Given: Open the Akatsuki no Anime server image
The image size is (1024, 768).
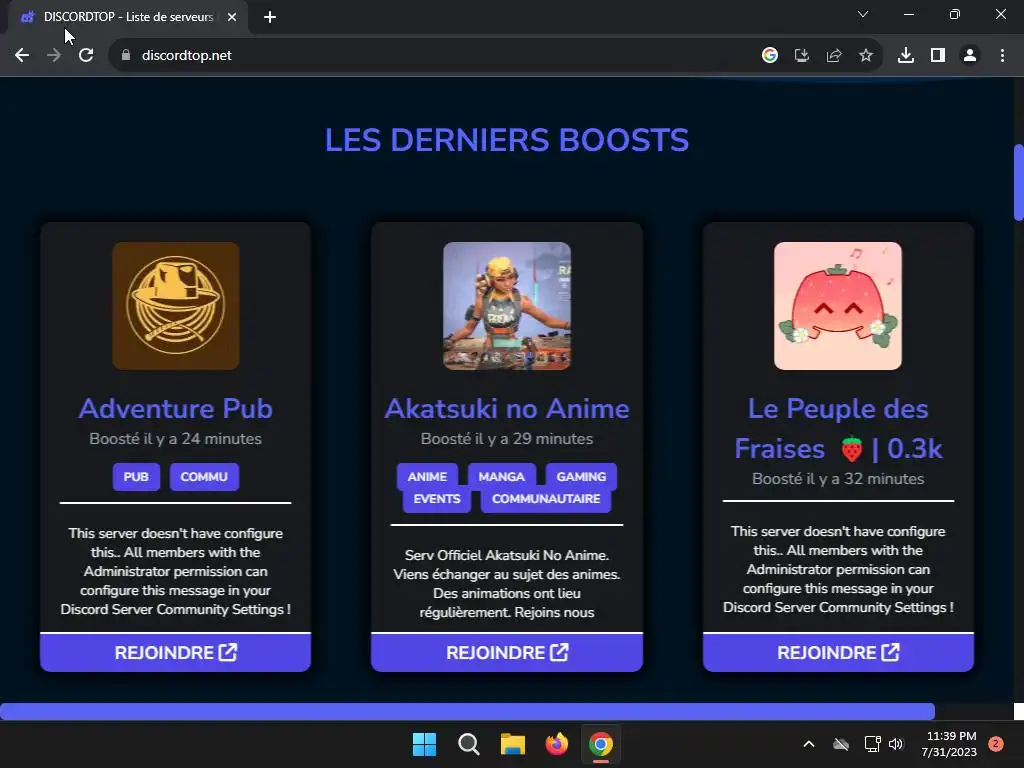Looking at the screenshot, I should tap(507, 306).
